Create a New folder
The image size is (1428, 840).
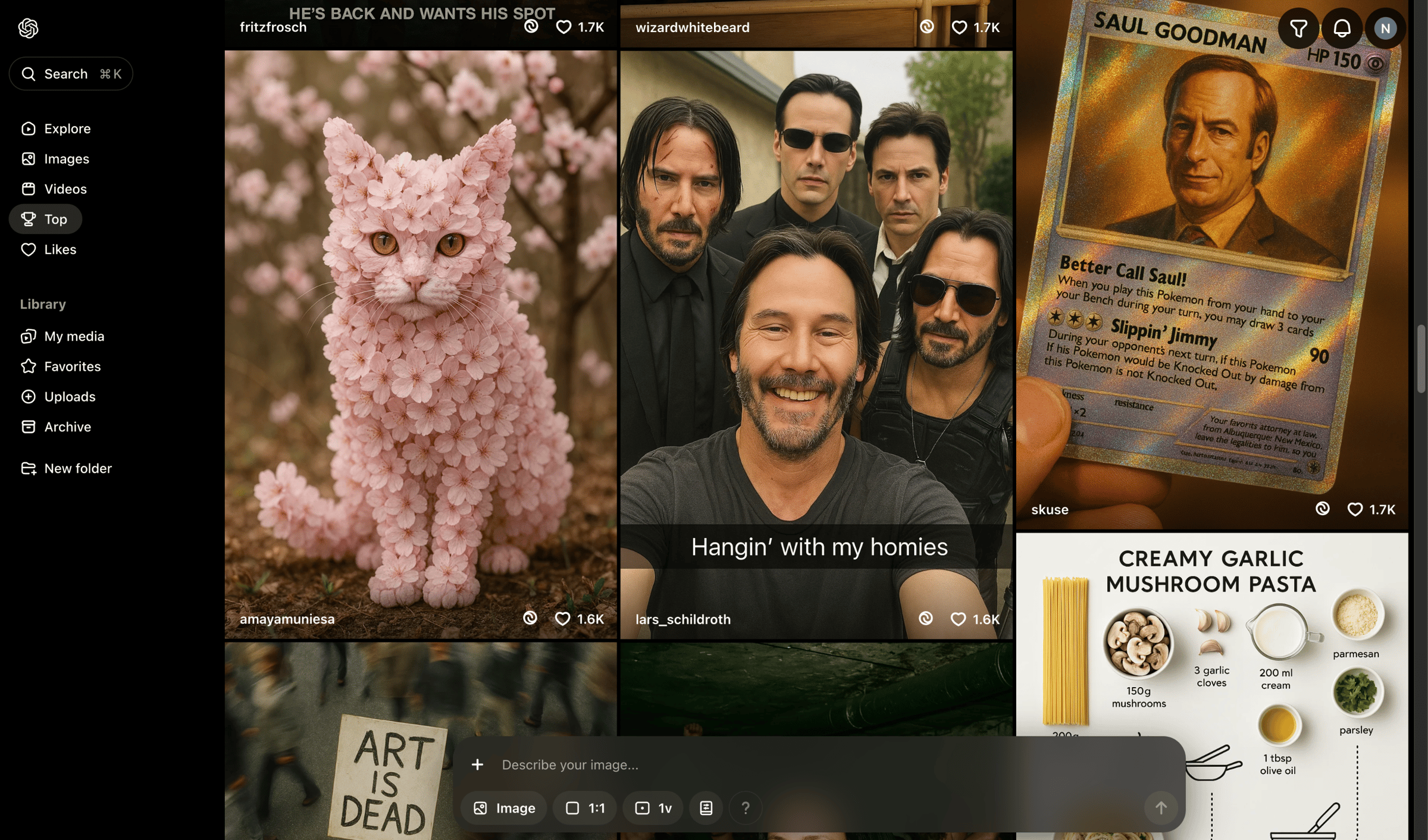tap(65, 468)
